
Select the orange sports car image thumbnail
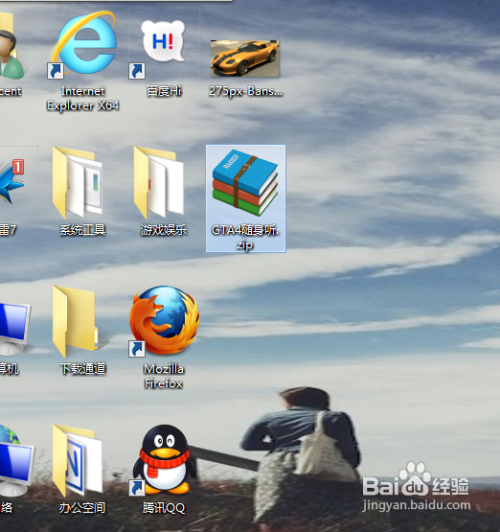(245, 58)
